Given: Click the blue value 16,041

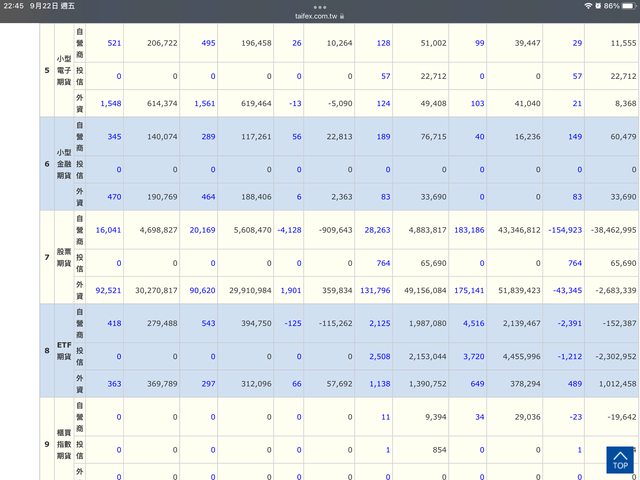Looking at the screenshot, I should point(108,229).
